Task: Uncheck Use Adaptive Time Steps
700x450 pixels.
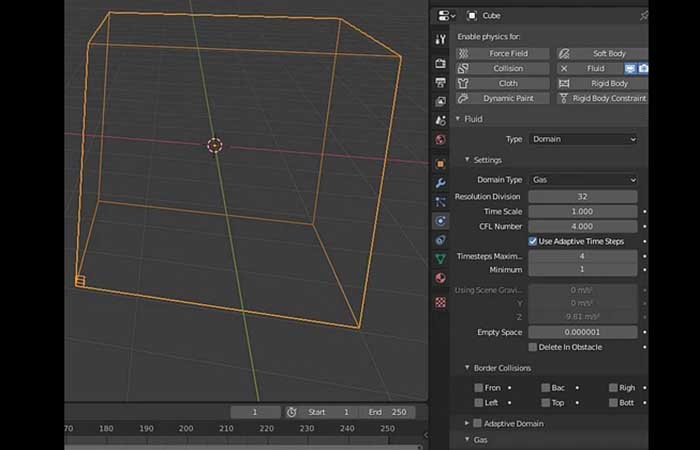Action: pyautogui.click(x=533, y=242)
